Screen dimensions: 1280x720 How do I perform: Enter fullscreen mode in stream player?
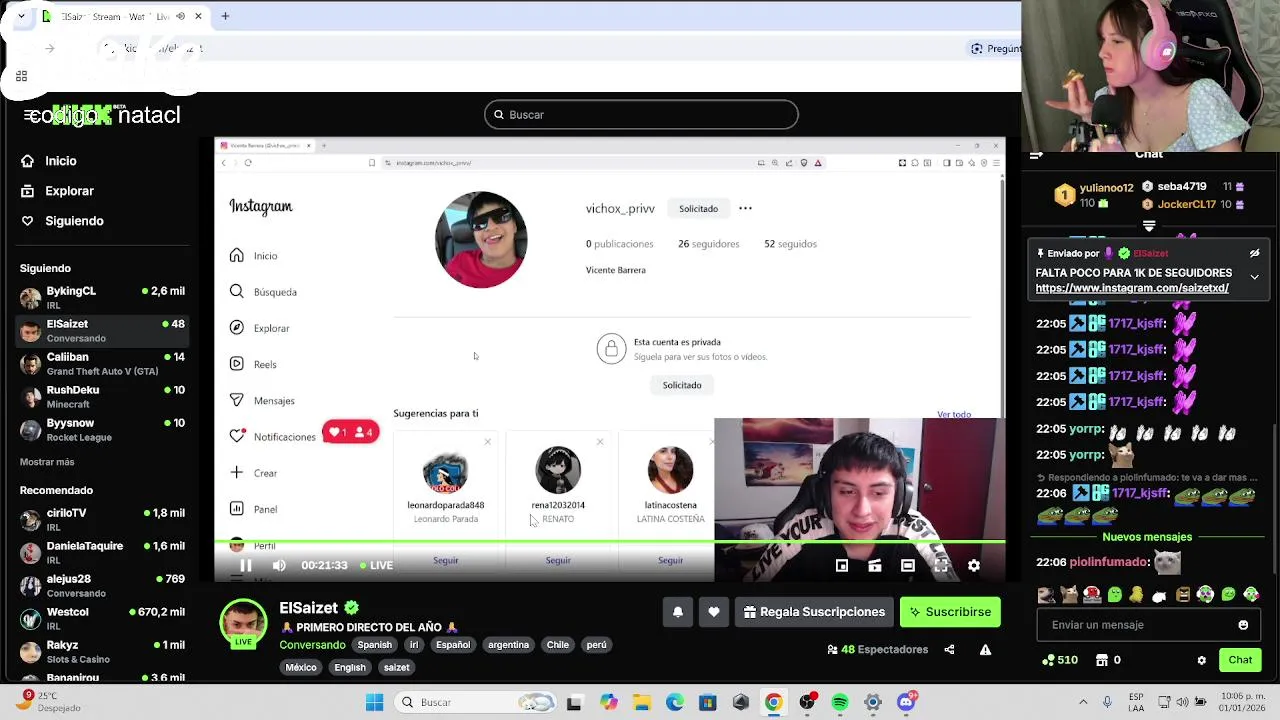point(941,566)
